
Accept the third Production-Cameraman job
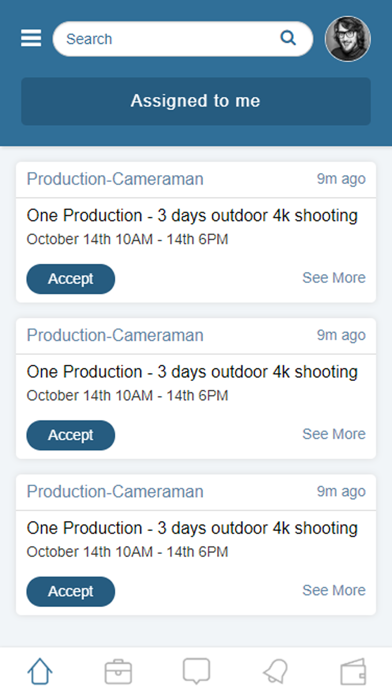(71, 591)
